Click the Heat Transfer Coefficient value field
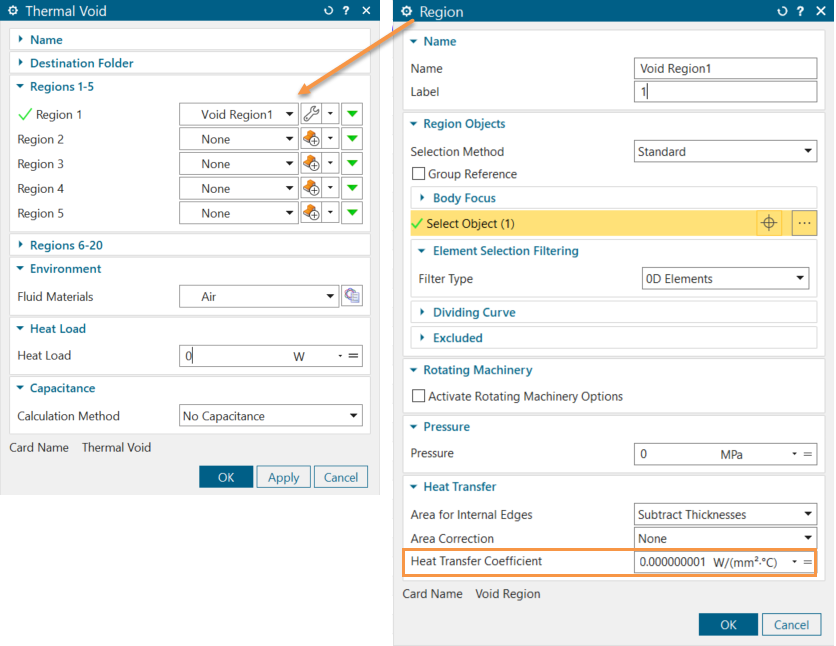The image size is (836, 646). [x=672, y=563]
